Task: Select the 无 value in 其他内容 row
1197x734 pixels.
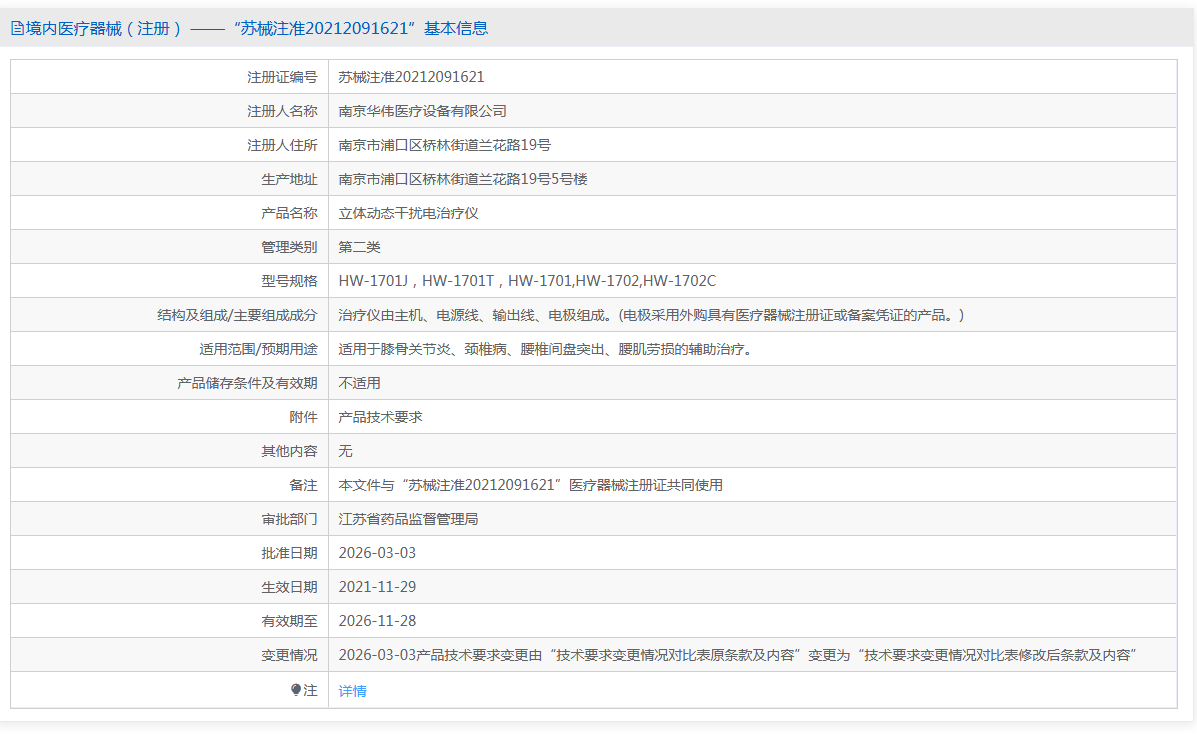Action: (346, 451)
